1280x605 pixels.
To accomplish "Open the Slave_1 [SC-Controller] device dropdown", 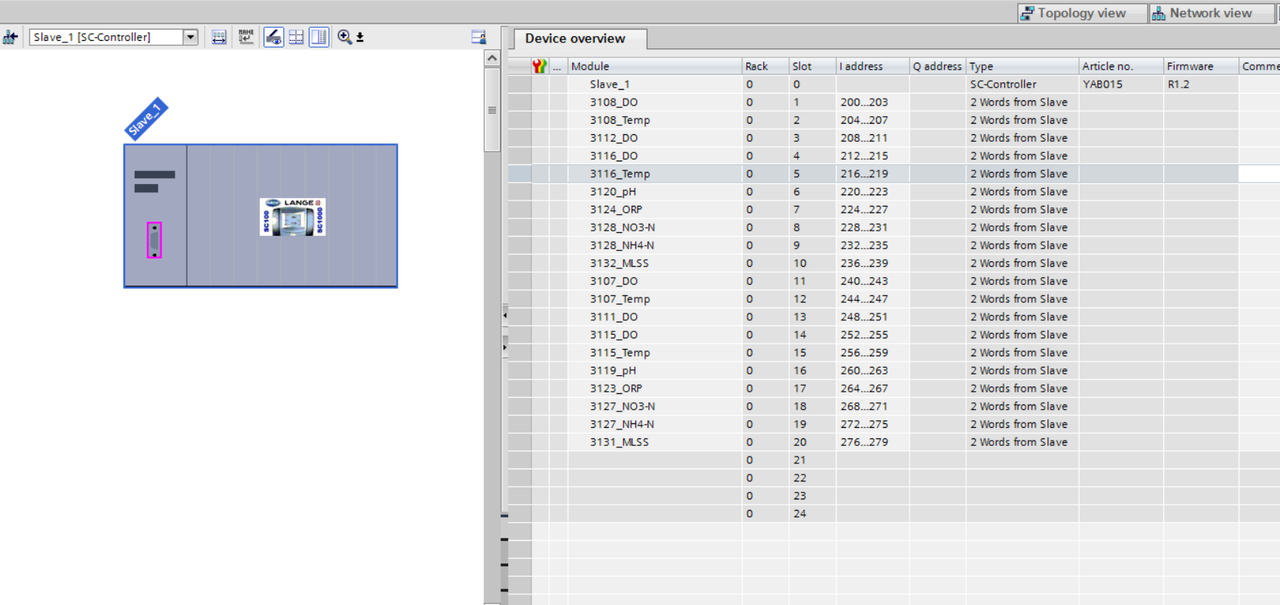I will click(x=190, y=37).
